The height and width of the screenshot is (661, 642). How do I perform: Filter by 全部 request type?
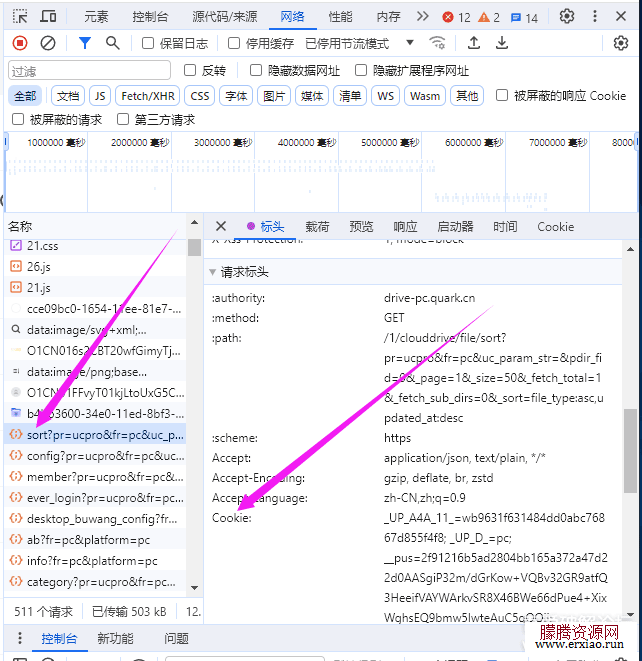25,96
